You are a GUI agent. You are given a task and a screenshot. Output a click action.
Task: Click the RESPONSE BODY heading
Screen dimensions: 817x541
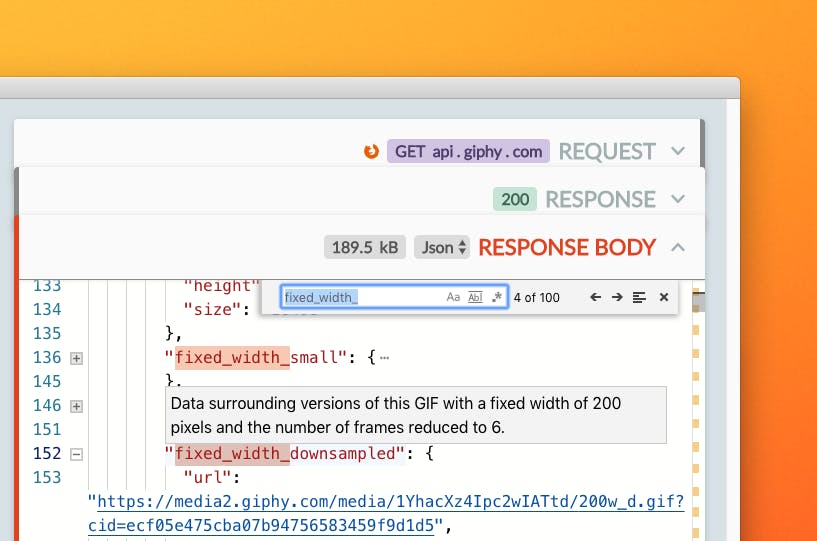[x=567, y=248]
